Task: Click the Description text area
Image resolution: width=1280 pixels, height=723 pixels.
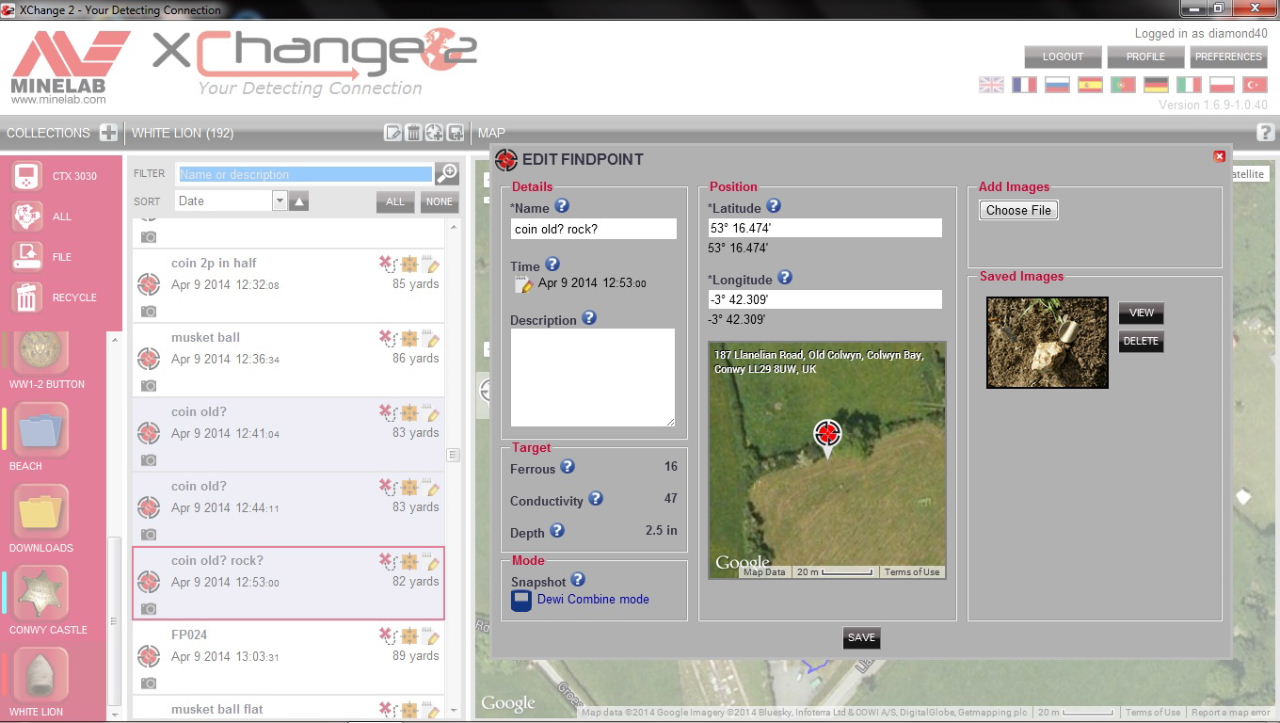Action: [x=593, y=378]
